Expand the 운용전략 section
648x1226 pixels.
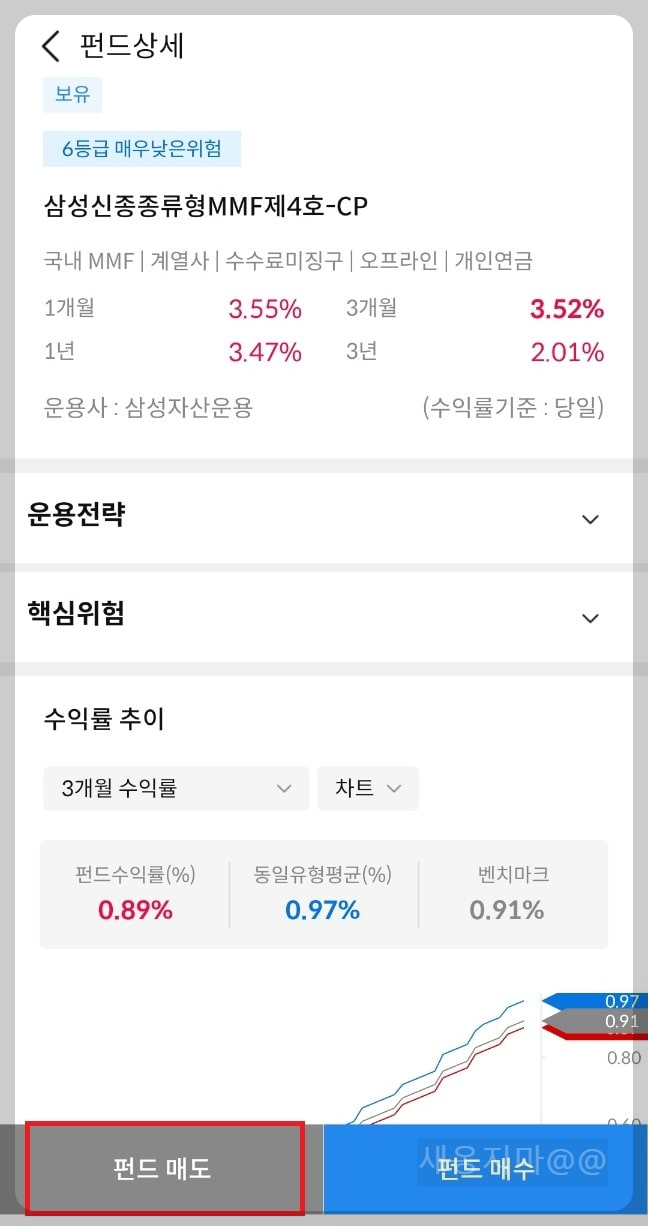point(324,516)
